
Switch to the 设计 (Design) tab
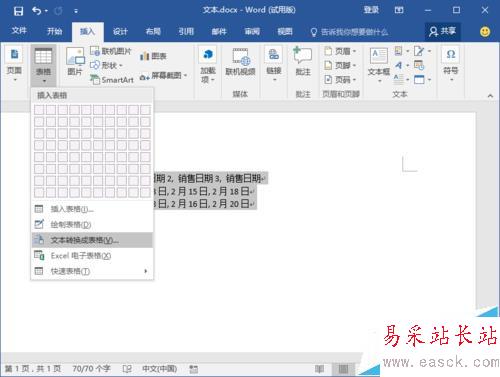click(x=120, y=31)
